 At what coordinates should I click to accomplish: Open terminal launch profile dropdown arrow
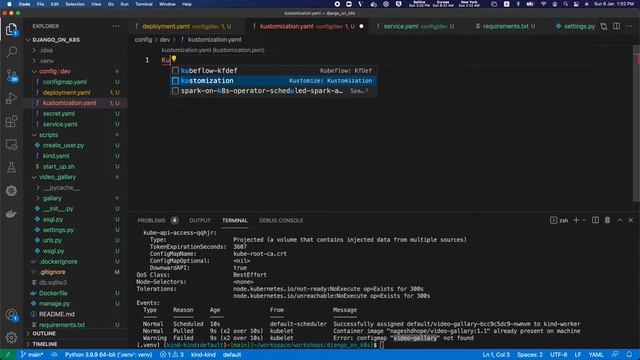pos(584,220)
